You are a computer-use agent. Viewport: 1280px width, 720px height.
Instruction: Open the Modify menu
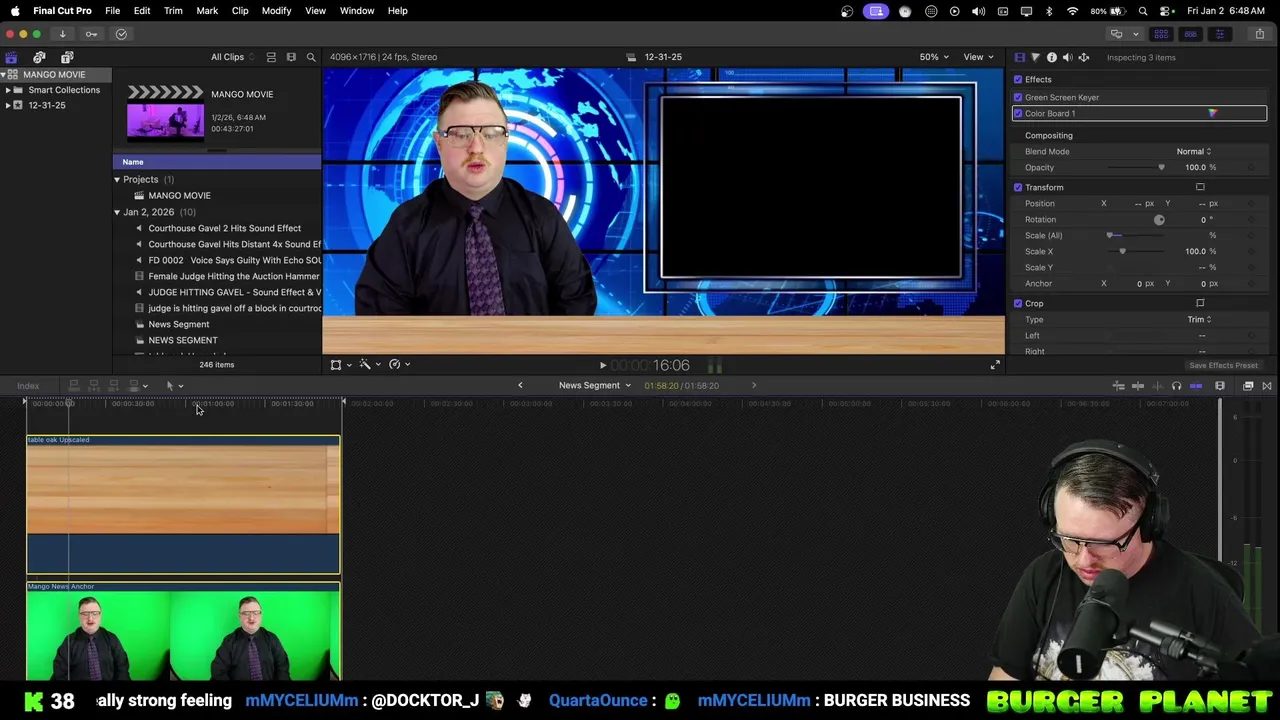(x=276, y=10)
